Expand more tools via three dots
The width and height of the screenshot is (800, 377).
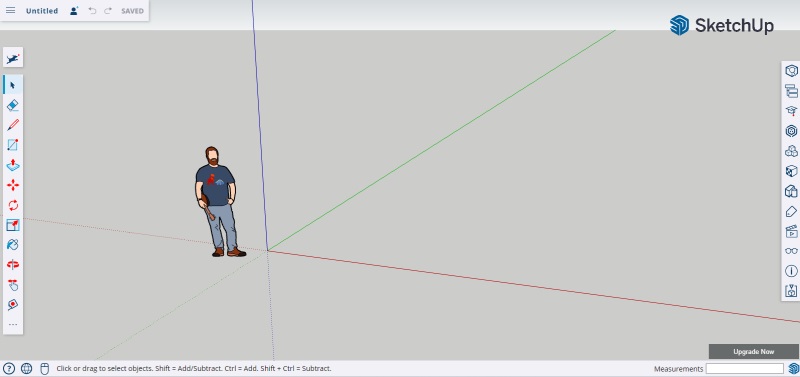tap(13, 324)
